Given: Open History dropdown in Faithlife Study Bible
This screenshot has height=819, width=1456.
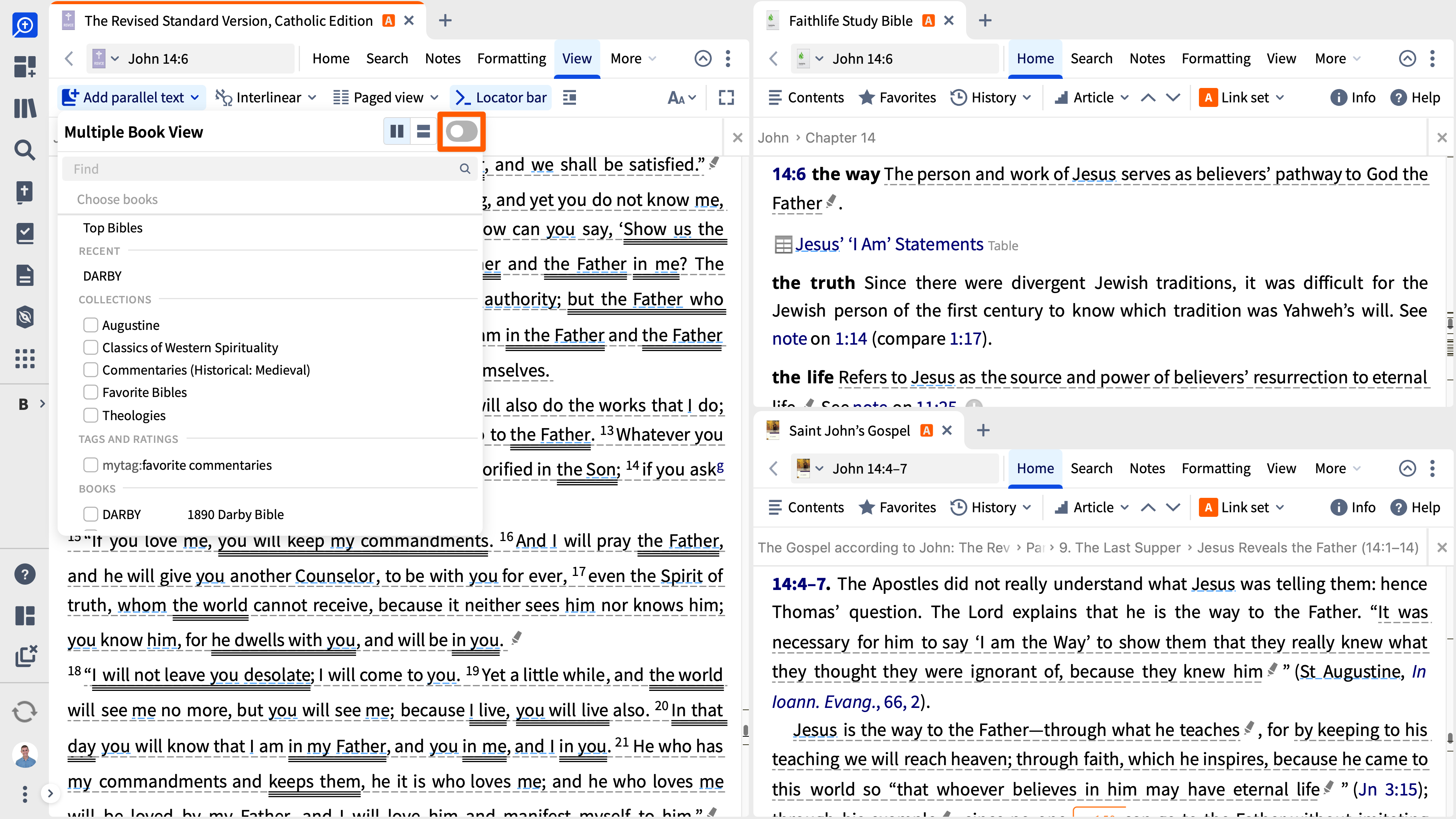Looking at the screenshot, I should point(991,98).
